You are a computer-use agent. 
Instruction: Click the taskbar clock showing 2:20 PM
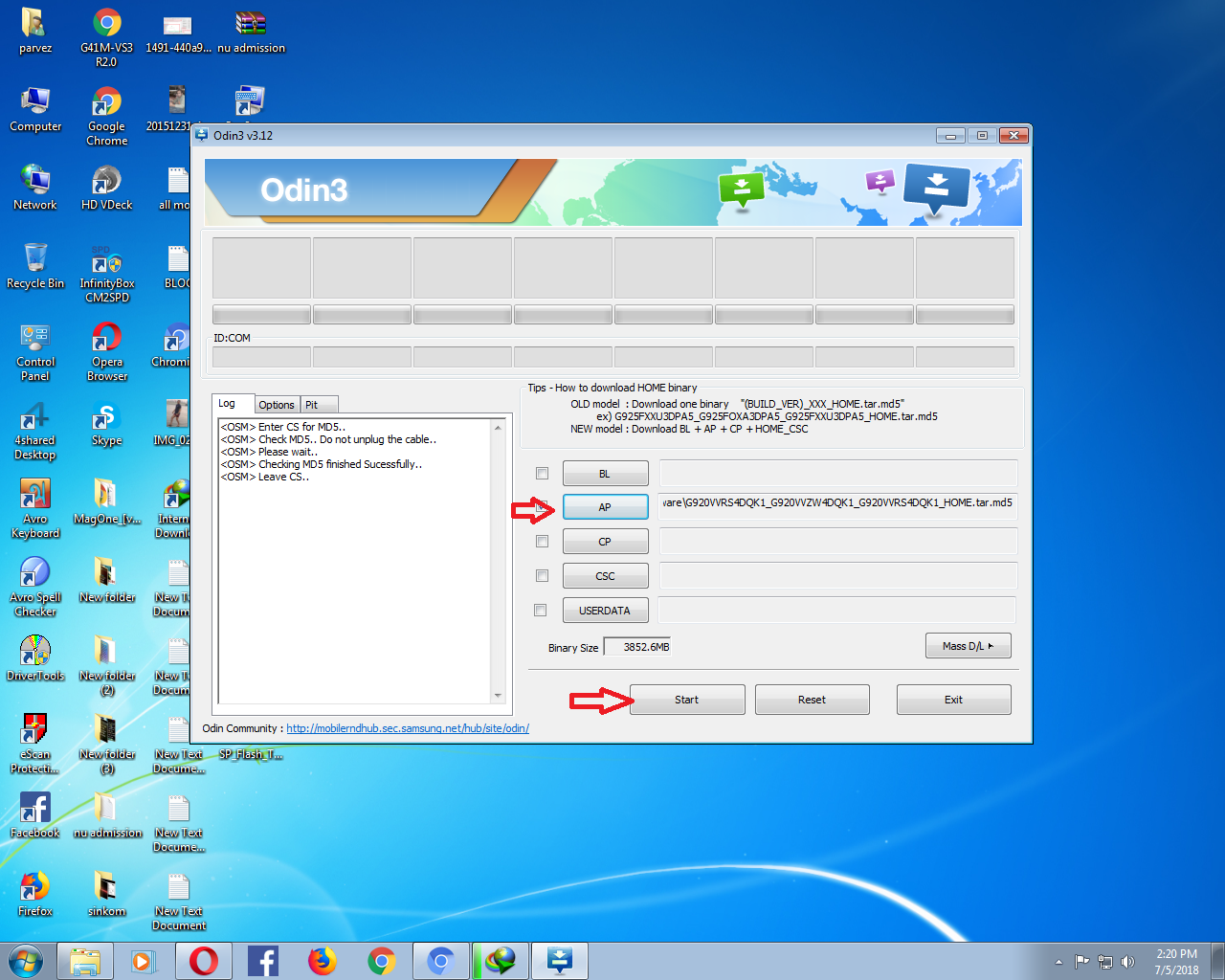[x=1176, y=962]
